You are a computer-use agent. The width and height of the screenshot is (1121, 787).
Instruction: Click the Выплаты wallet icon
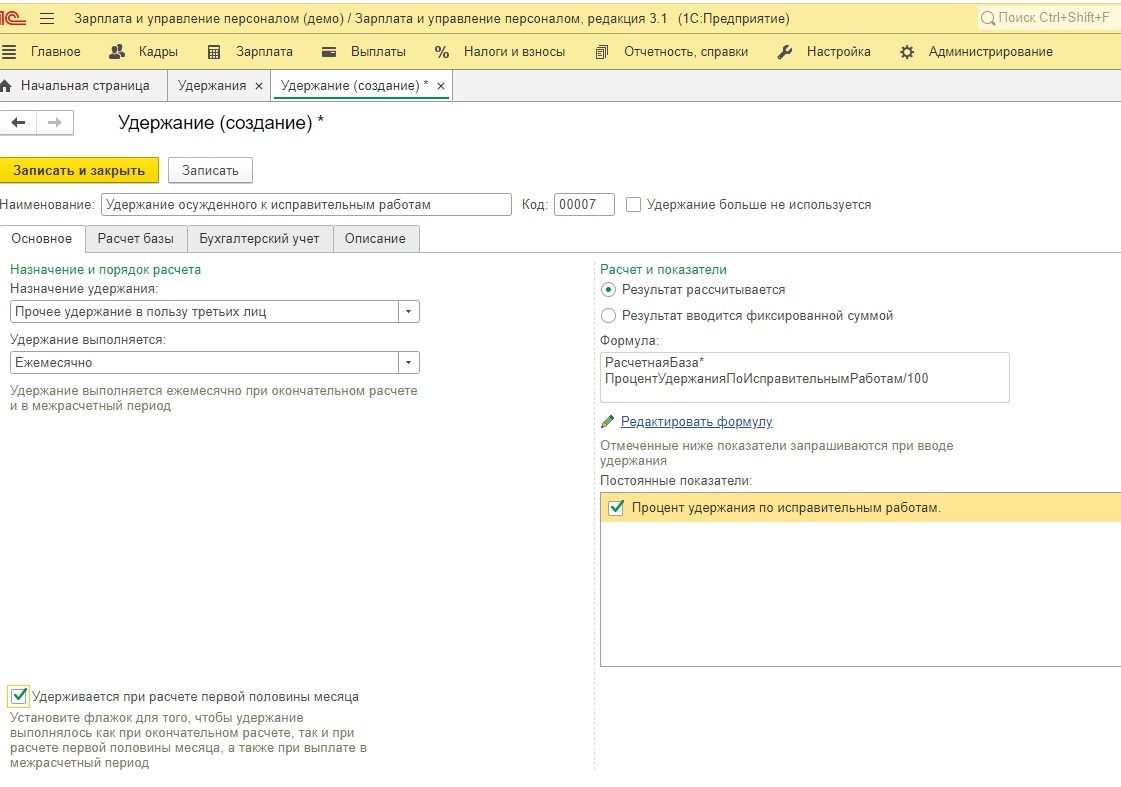point(329,51)
